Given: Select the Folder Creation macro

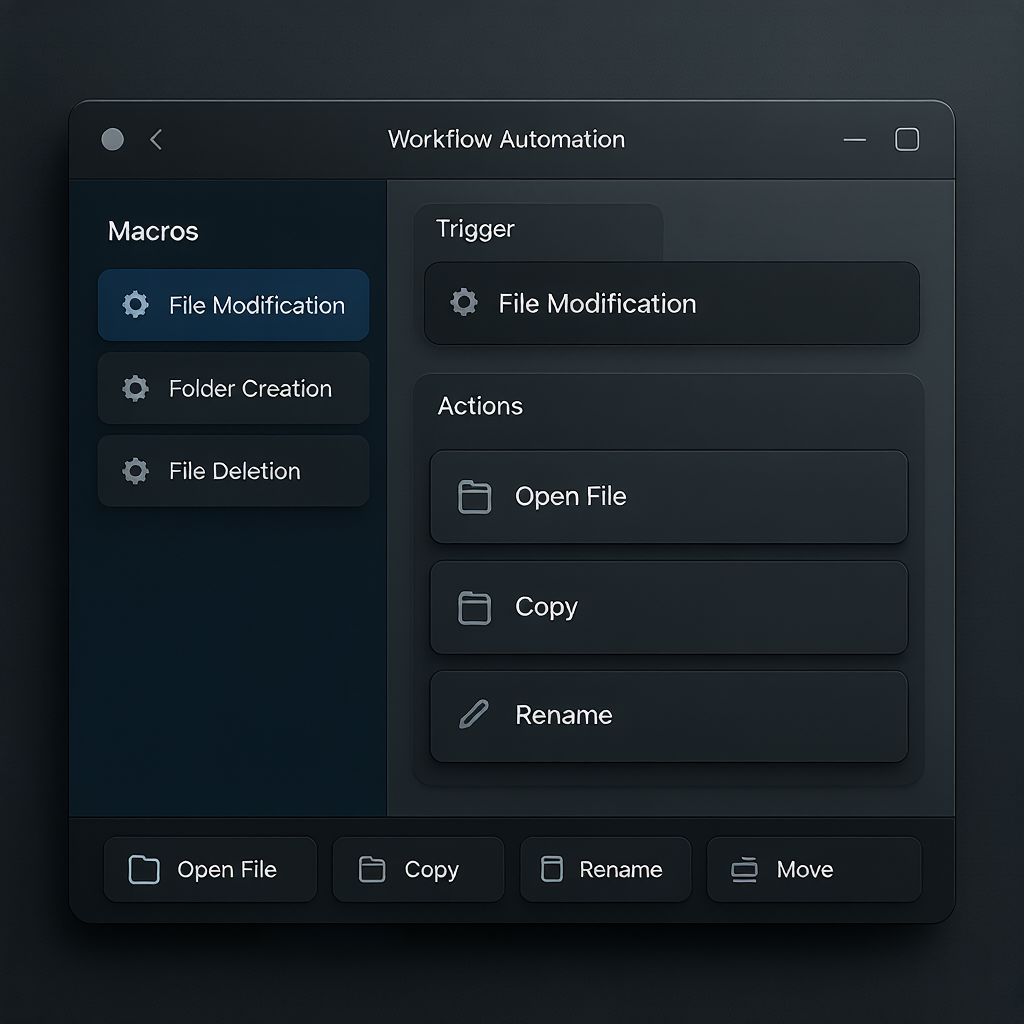Looking at the screenshot, I should click(234, 388).
